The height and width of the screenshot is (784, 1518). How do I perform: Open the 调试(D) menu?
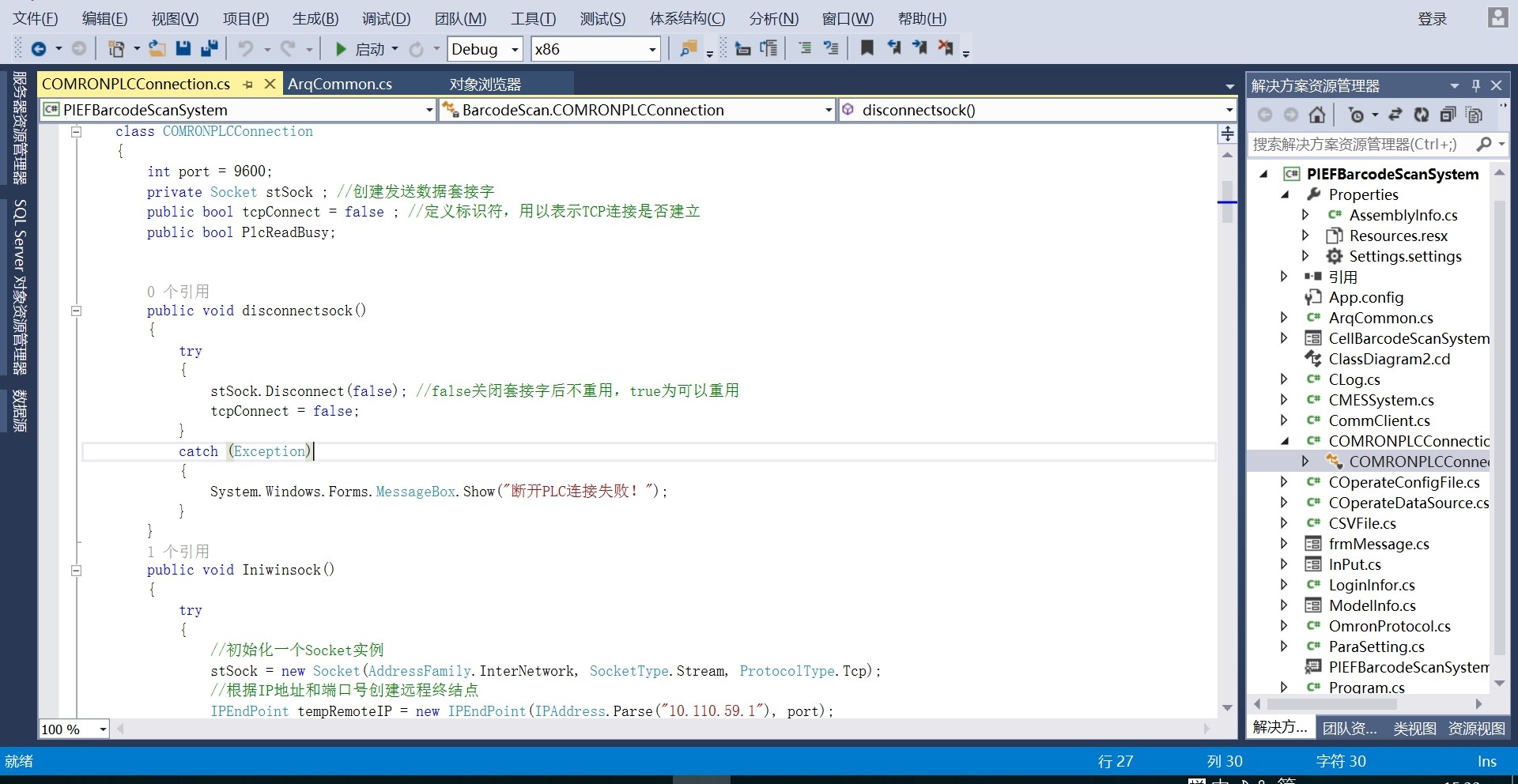tap(386, 18)
